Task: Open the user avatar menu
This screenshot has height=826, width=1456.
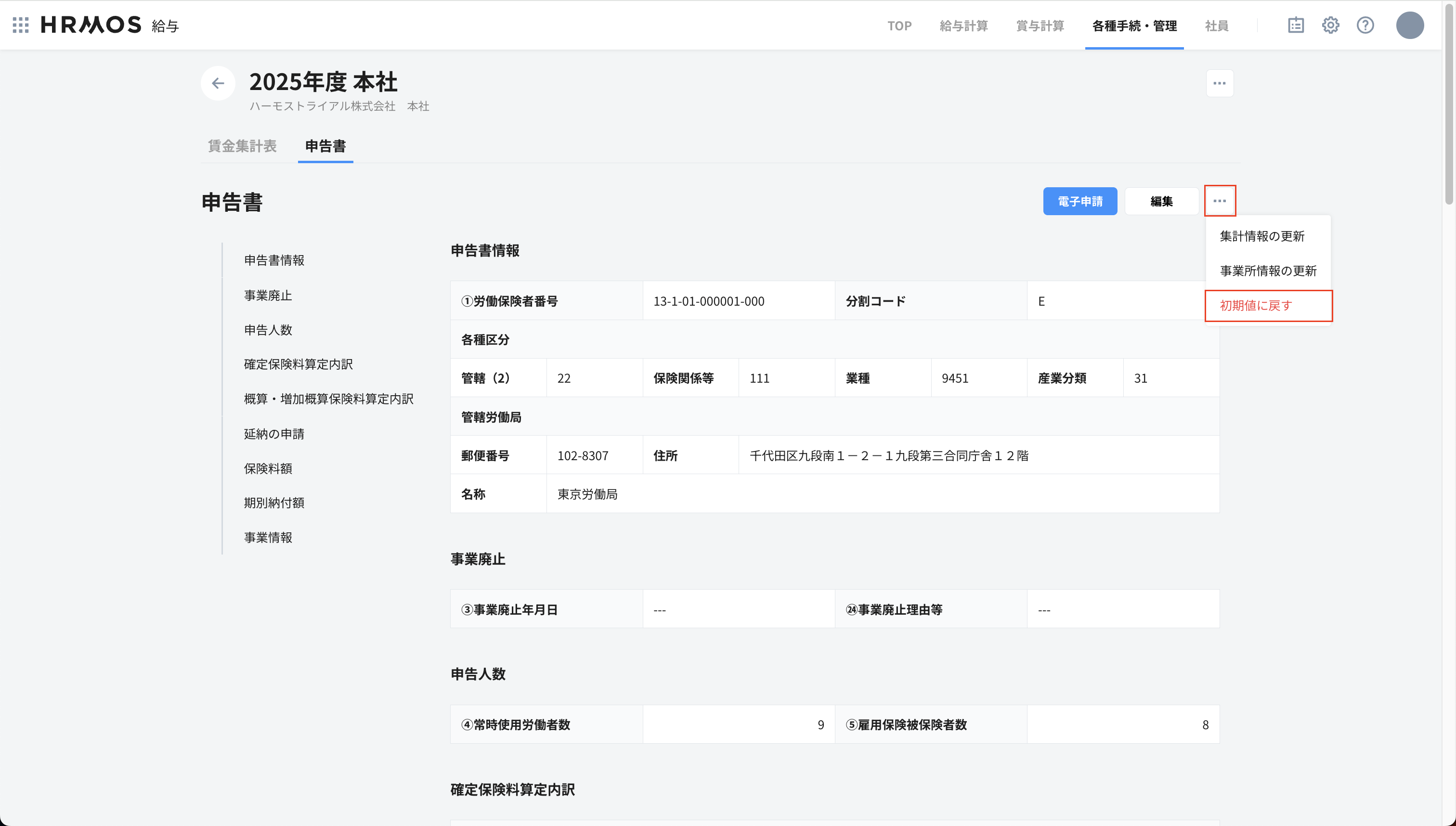Action: (x=1409, y=25)
